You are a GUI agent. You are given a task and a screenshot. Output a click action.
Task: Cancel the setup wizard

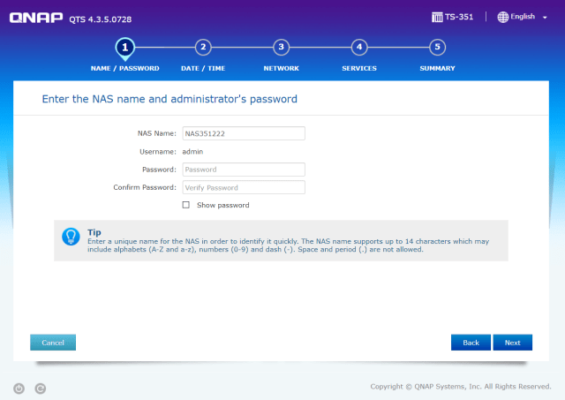tap(53, 342)
